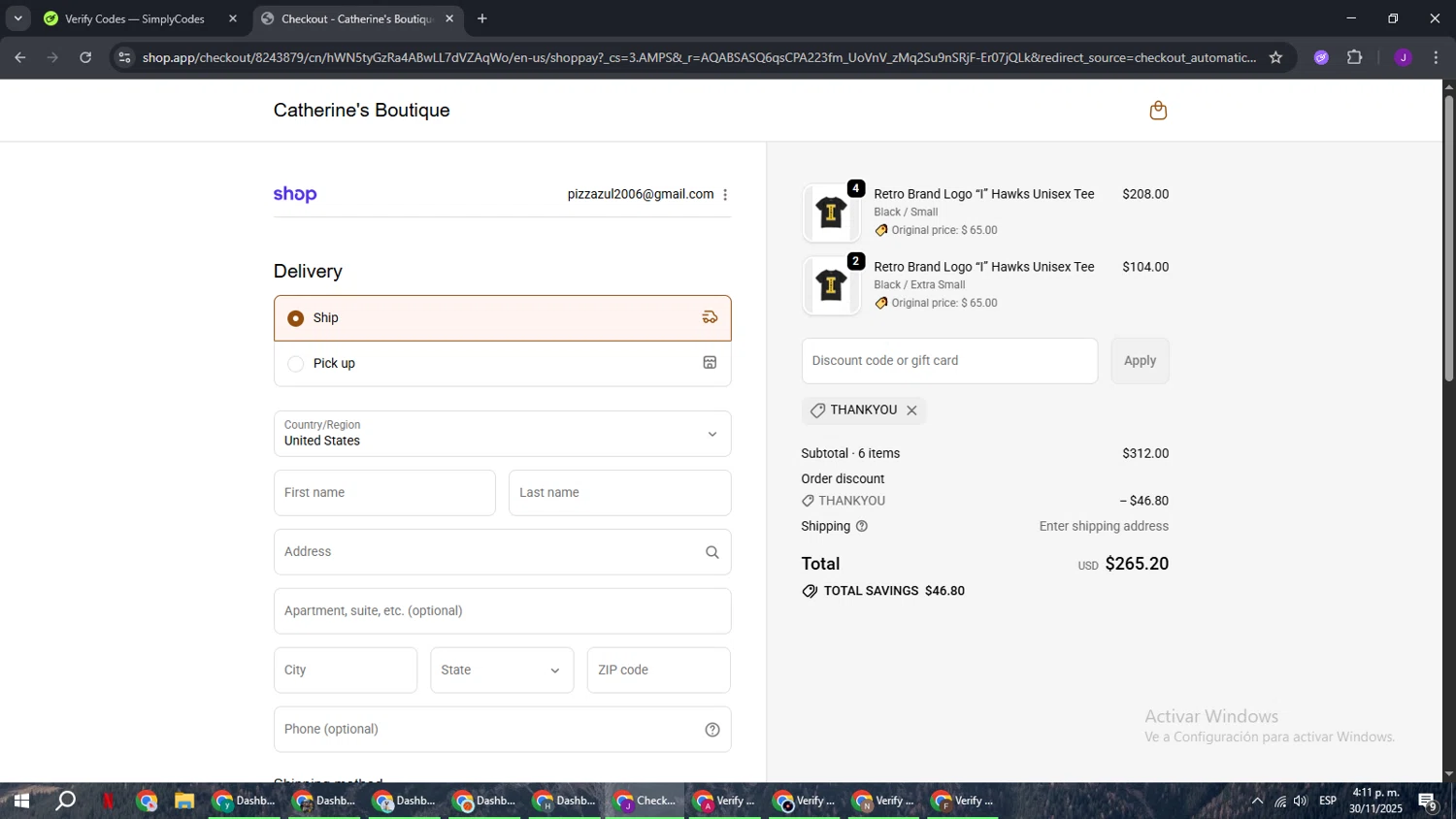Click the City input field
The height and width of the screenshot is (819, 1456).
(346, 671)
